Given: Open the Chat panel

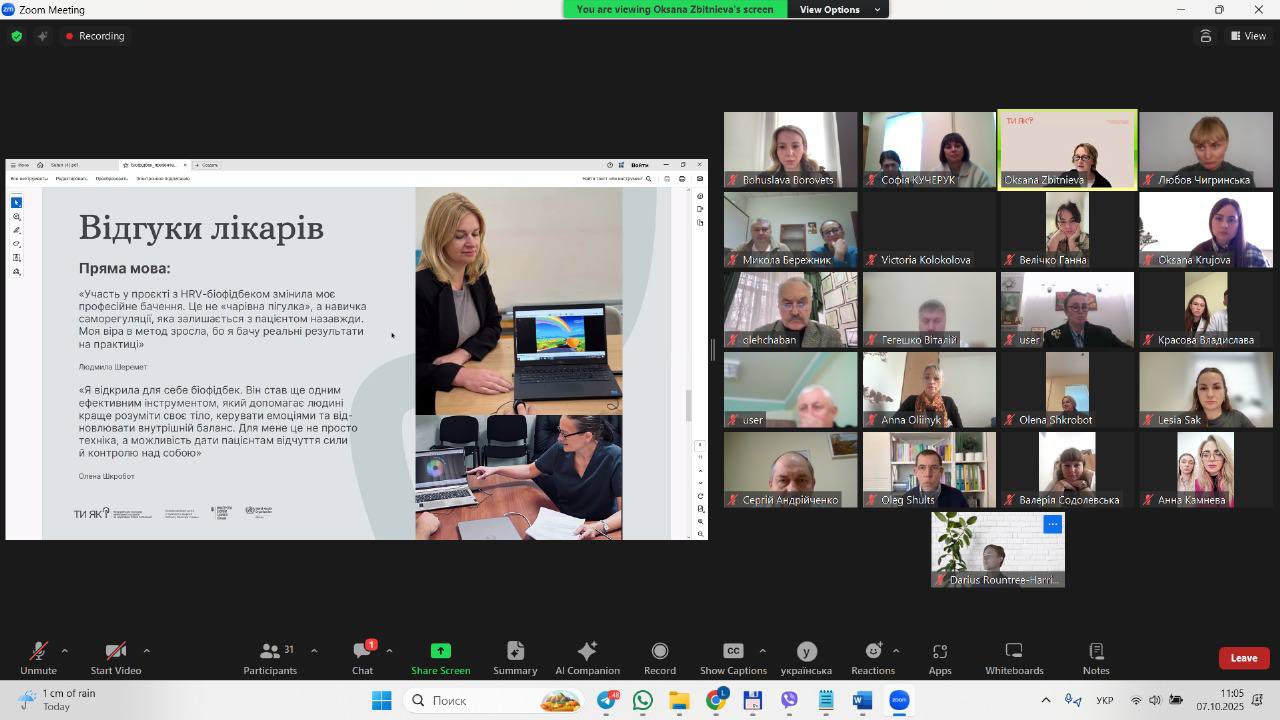Looking at the screenshot, I should pyautogui.click(x=362, y=657).
